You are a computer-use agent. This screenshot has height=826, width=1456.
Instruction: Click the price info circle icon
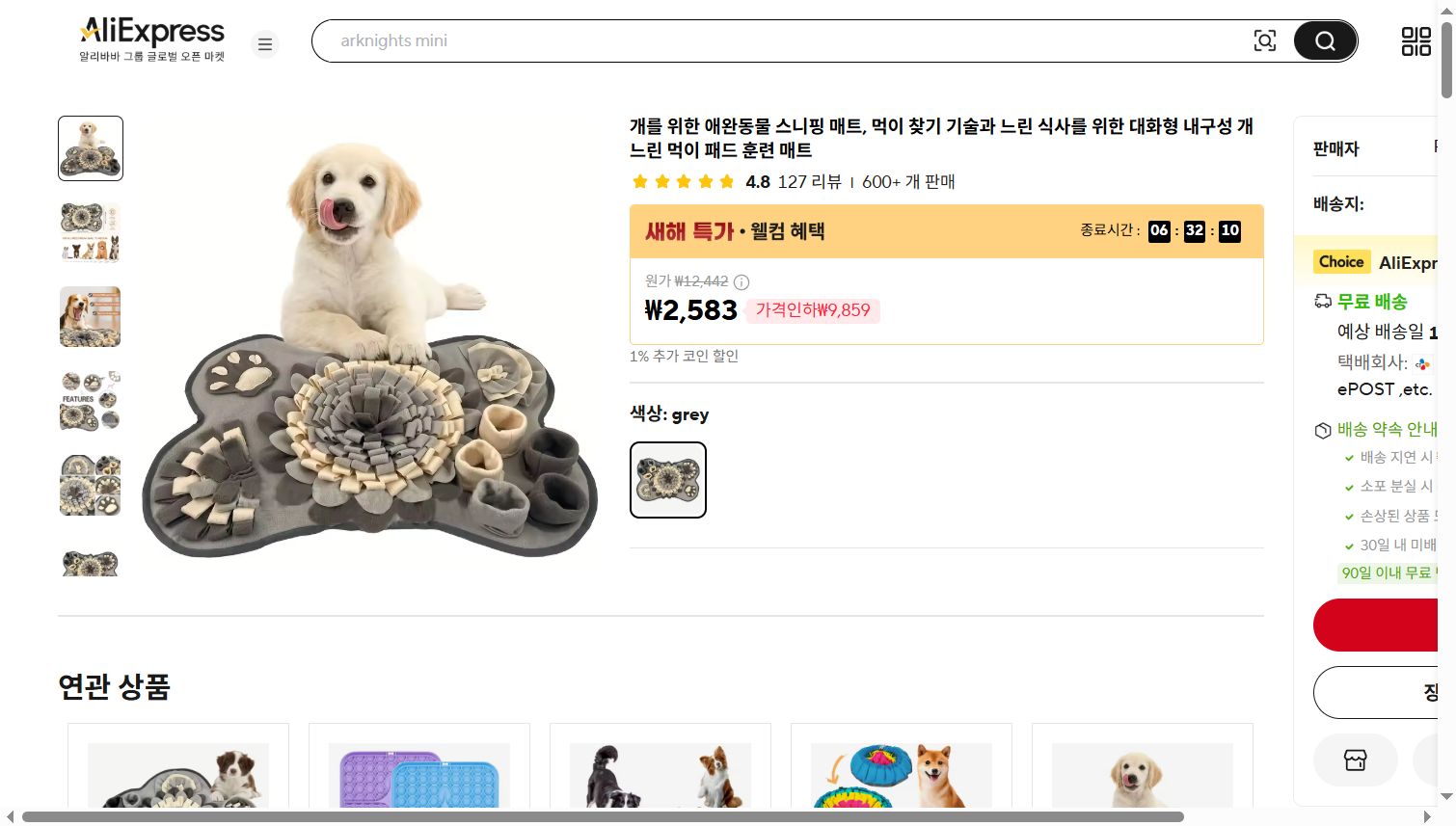click(741, 282)
